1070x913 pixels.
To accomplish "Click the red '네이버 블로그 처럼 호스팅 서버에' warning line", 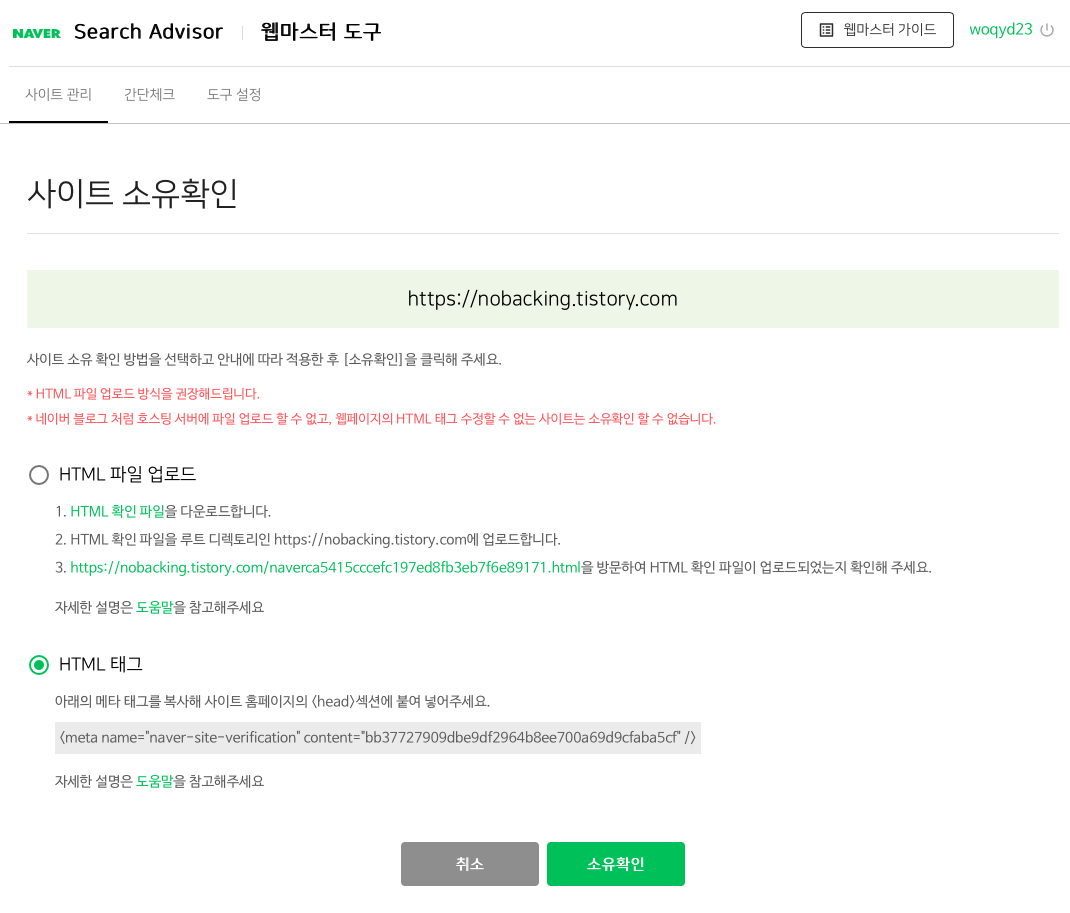I will click(x=372, y=418).
